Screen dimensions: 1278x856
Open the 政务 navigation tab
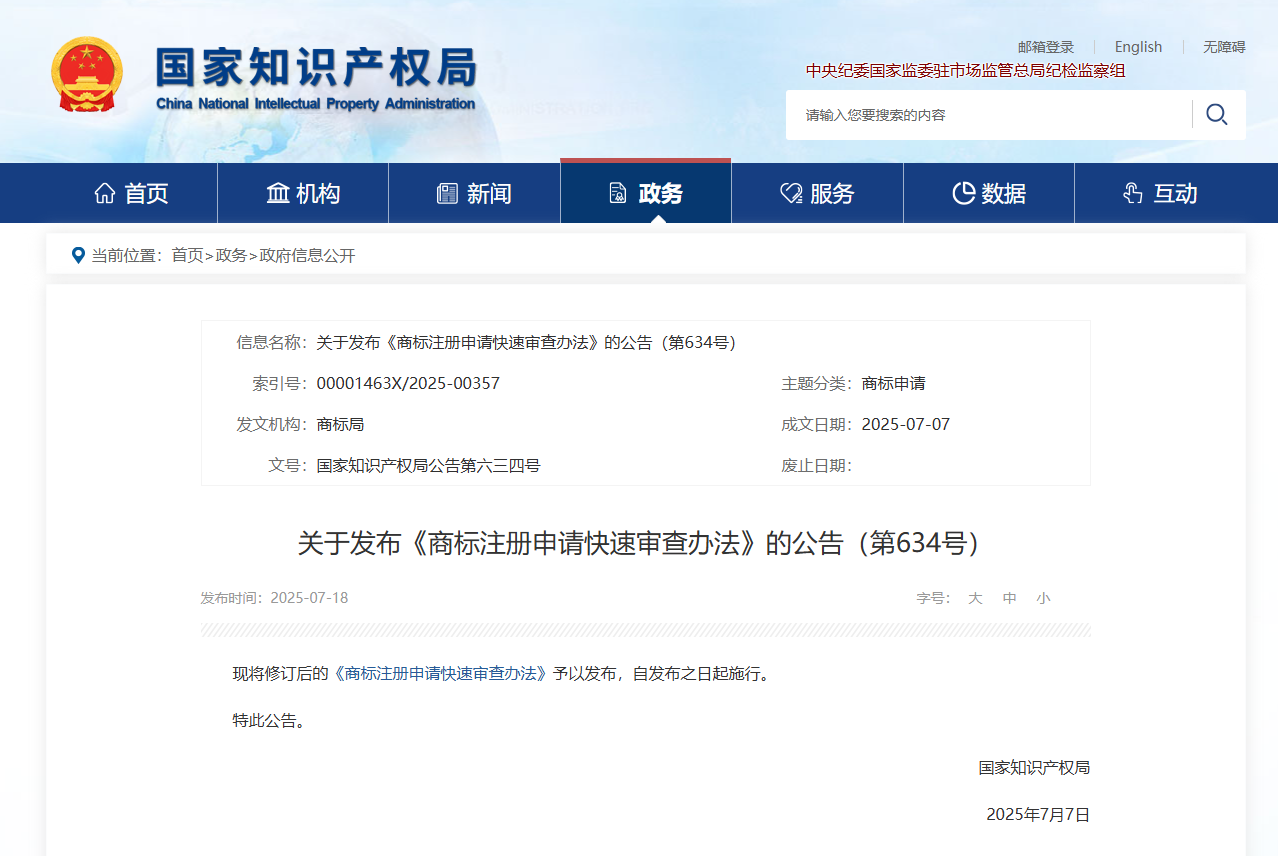click(x=646, y=193)
